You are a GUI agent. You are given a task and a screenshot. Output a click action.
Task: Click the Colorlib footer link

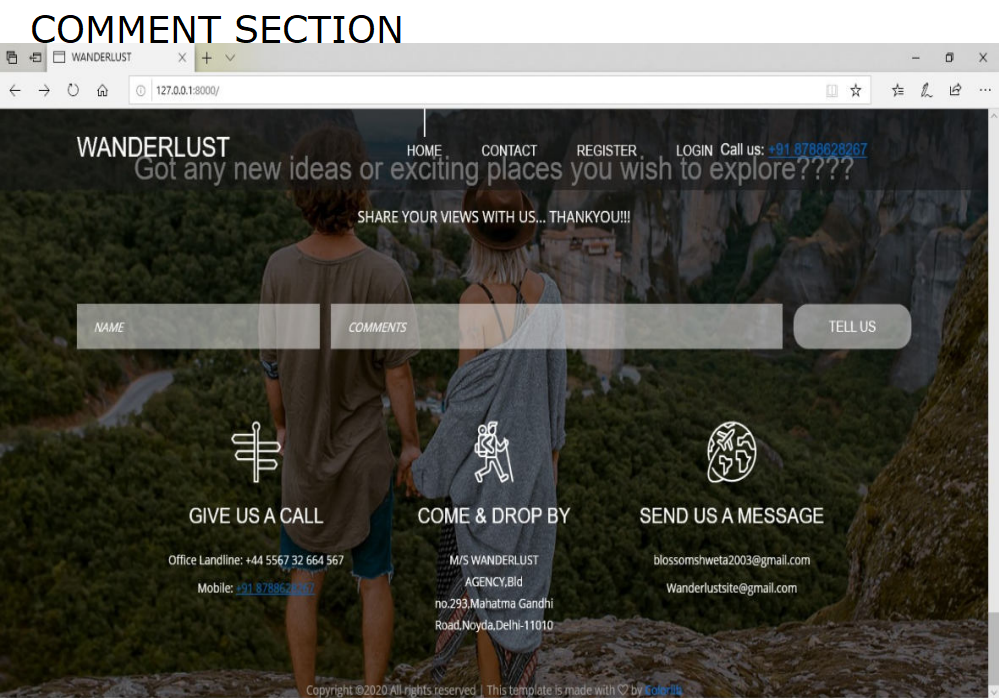click(663, 690)
